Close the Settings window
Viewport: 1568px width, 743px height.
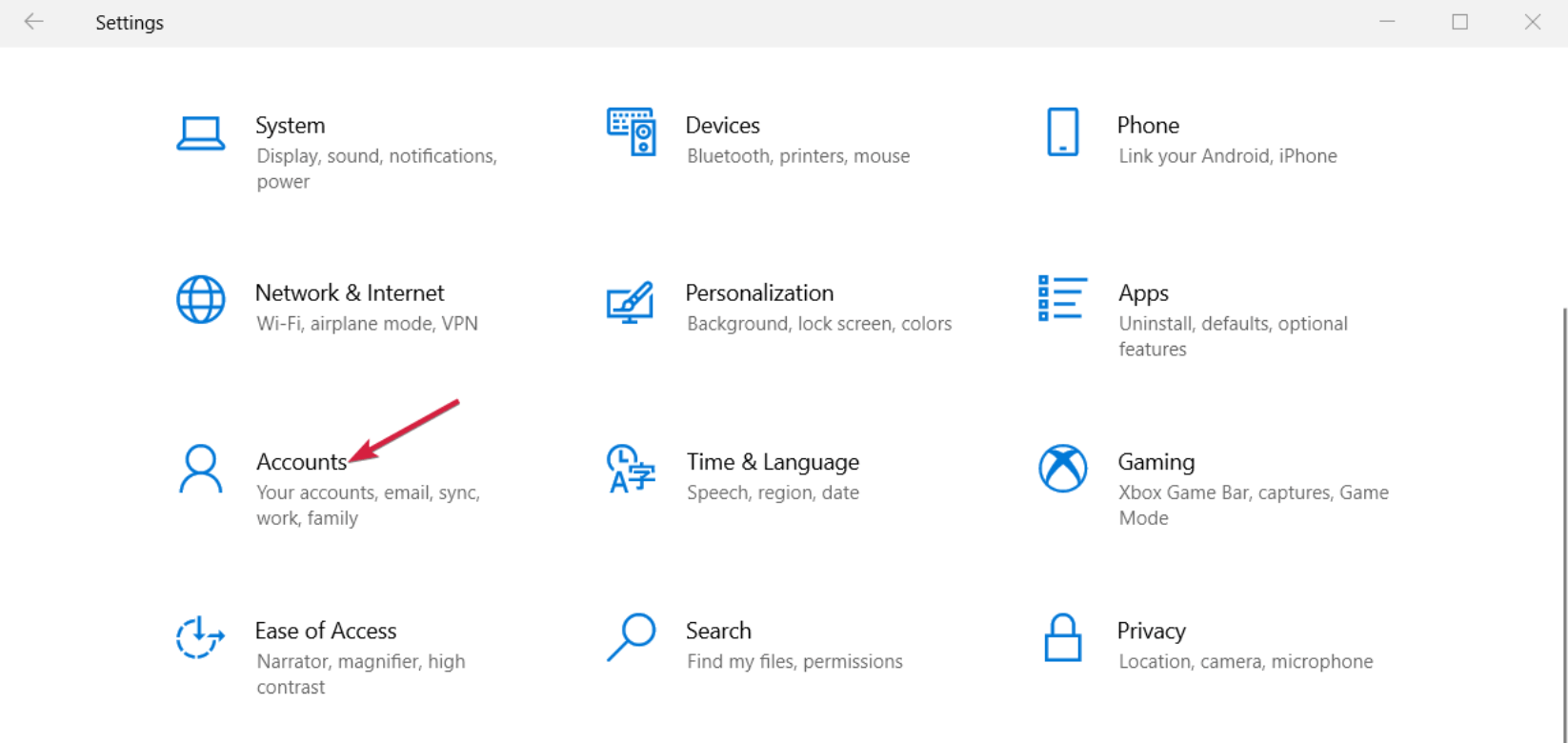pyautogui.click(x=1532, y=22)
